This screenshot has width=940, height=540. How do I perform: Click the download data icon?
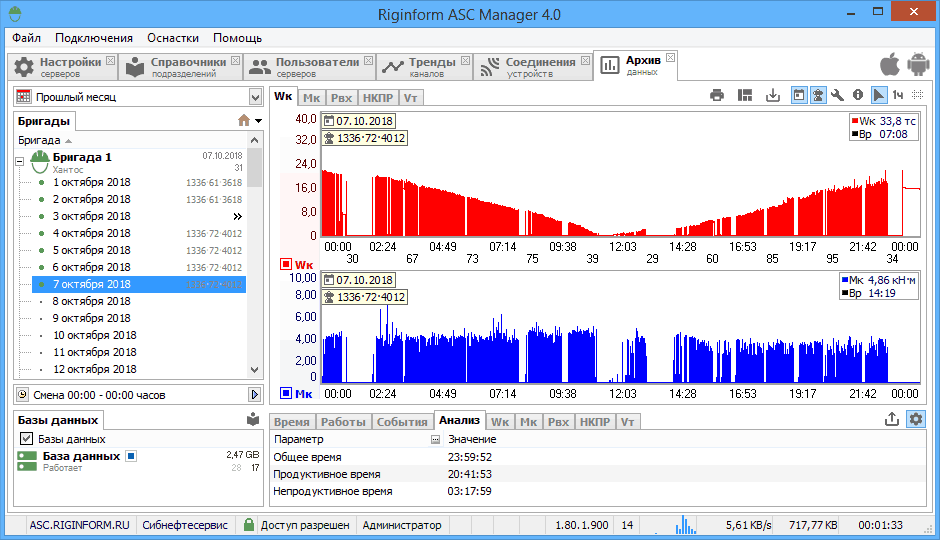[772, 95]
